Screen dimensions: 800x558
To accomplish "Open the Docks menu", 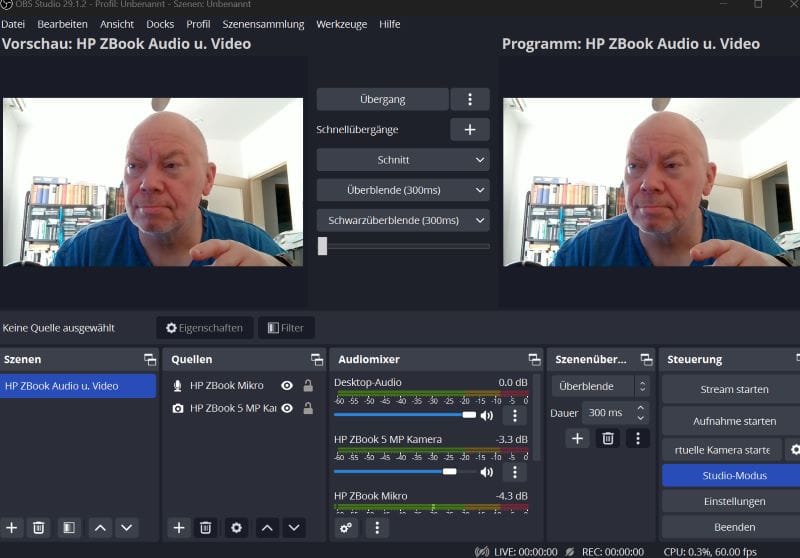I will tap(160, 24).
